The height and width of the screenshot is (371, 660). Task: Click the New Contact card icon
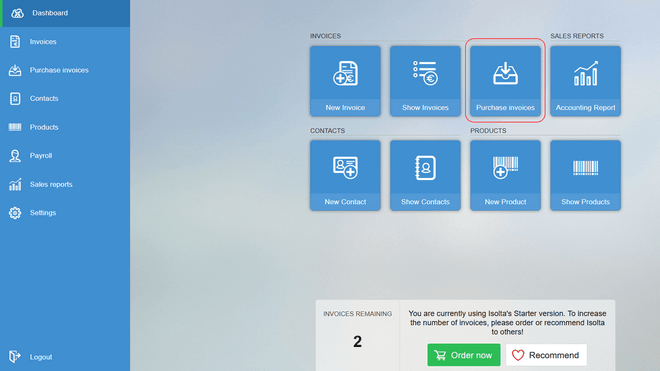click(345, 168)
